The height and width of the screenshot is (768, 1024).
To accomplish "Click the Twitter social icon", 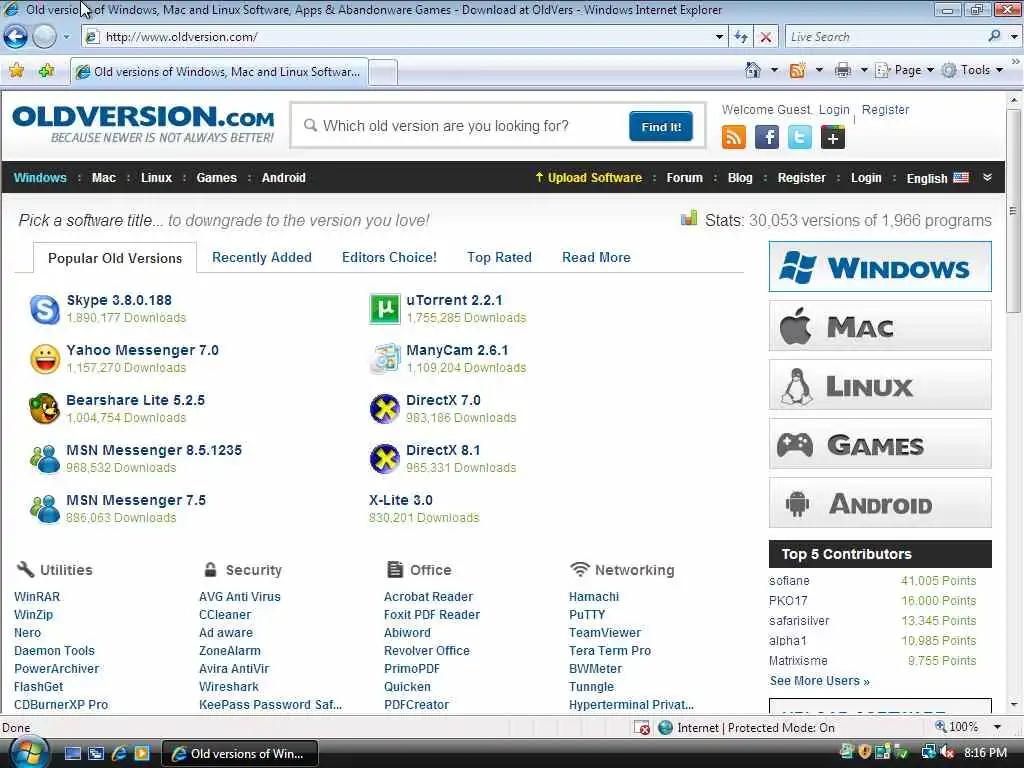I will [x=799, y=137].
